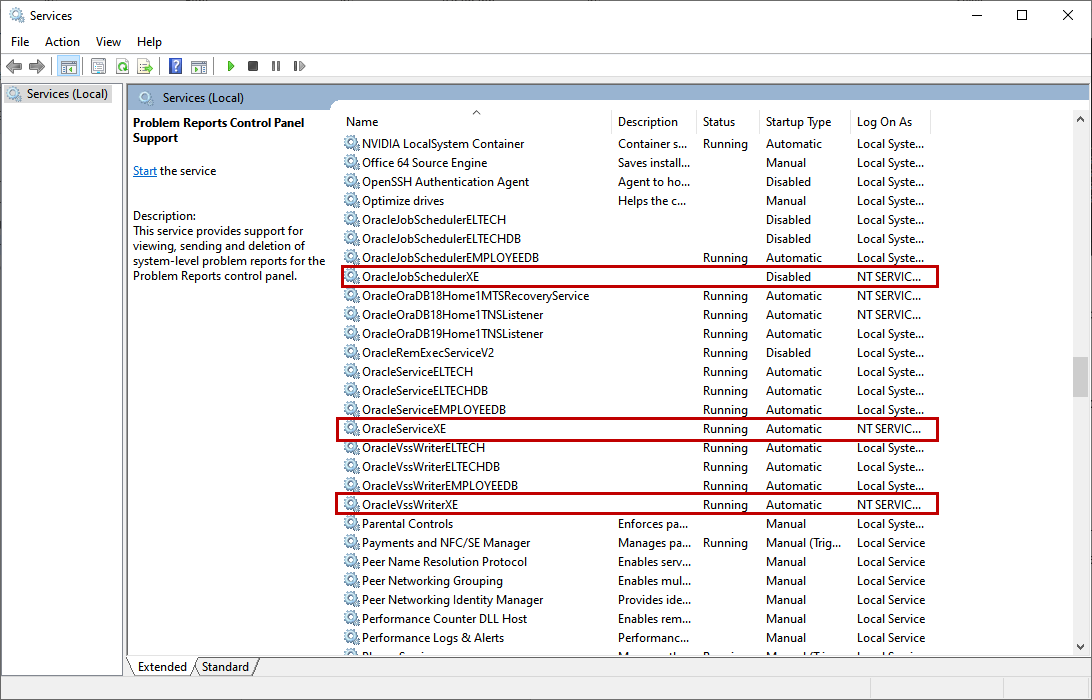Sort by the Startup Type column header
Image resolution: width=1092 pixels, height=700 pixels.
point(804,121)
